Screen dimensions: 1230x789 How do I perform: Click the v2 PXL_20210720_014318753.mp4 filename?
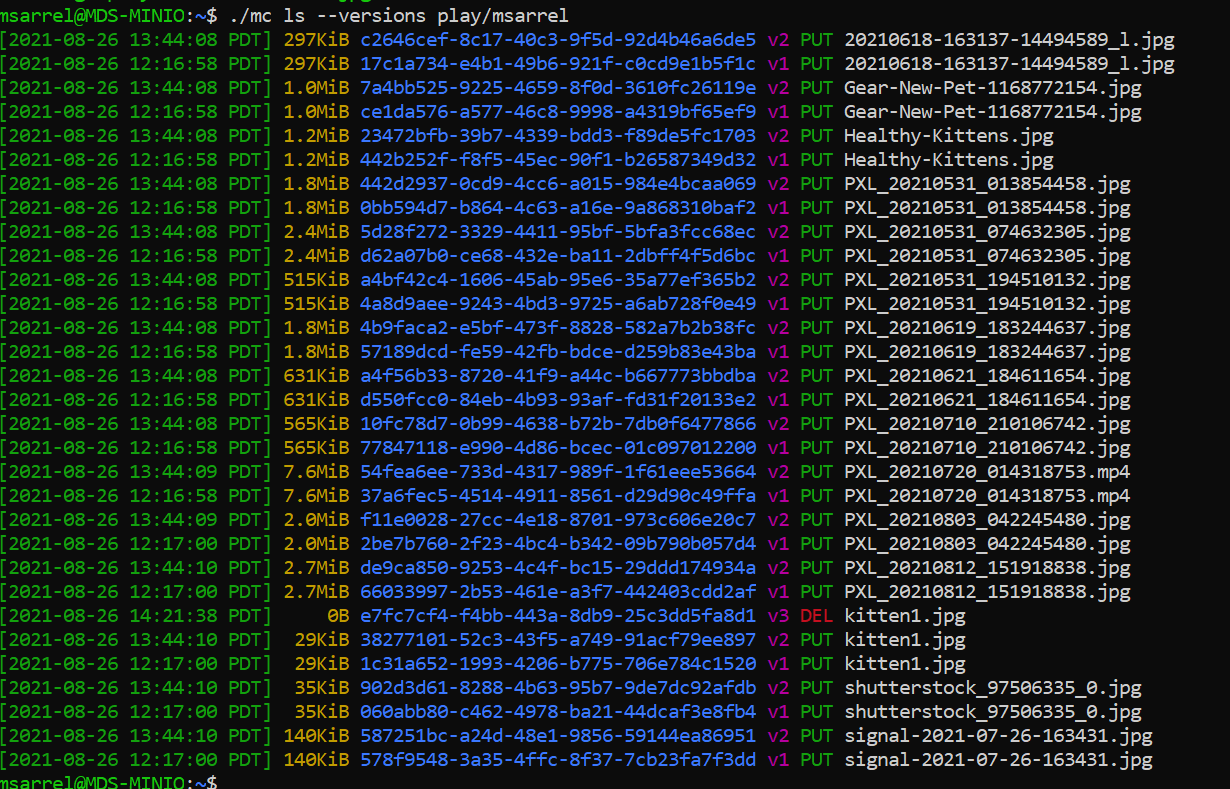click(x=987, y=472)
